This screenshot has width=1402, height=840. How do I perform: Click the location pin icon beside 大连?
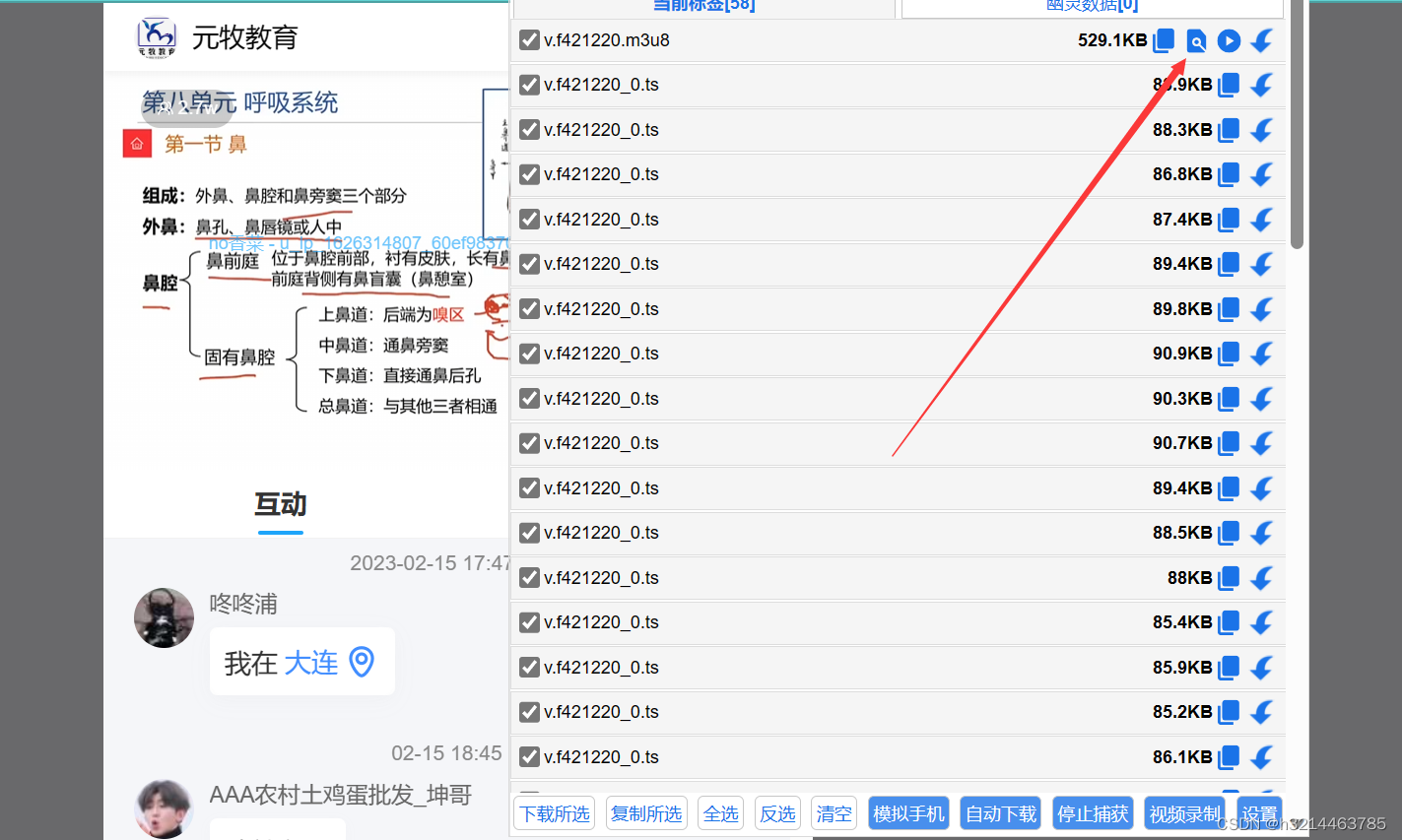pos(362,662)
